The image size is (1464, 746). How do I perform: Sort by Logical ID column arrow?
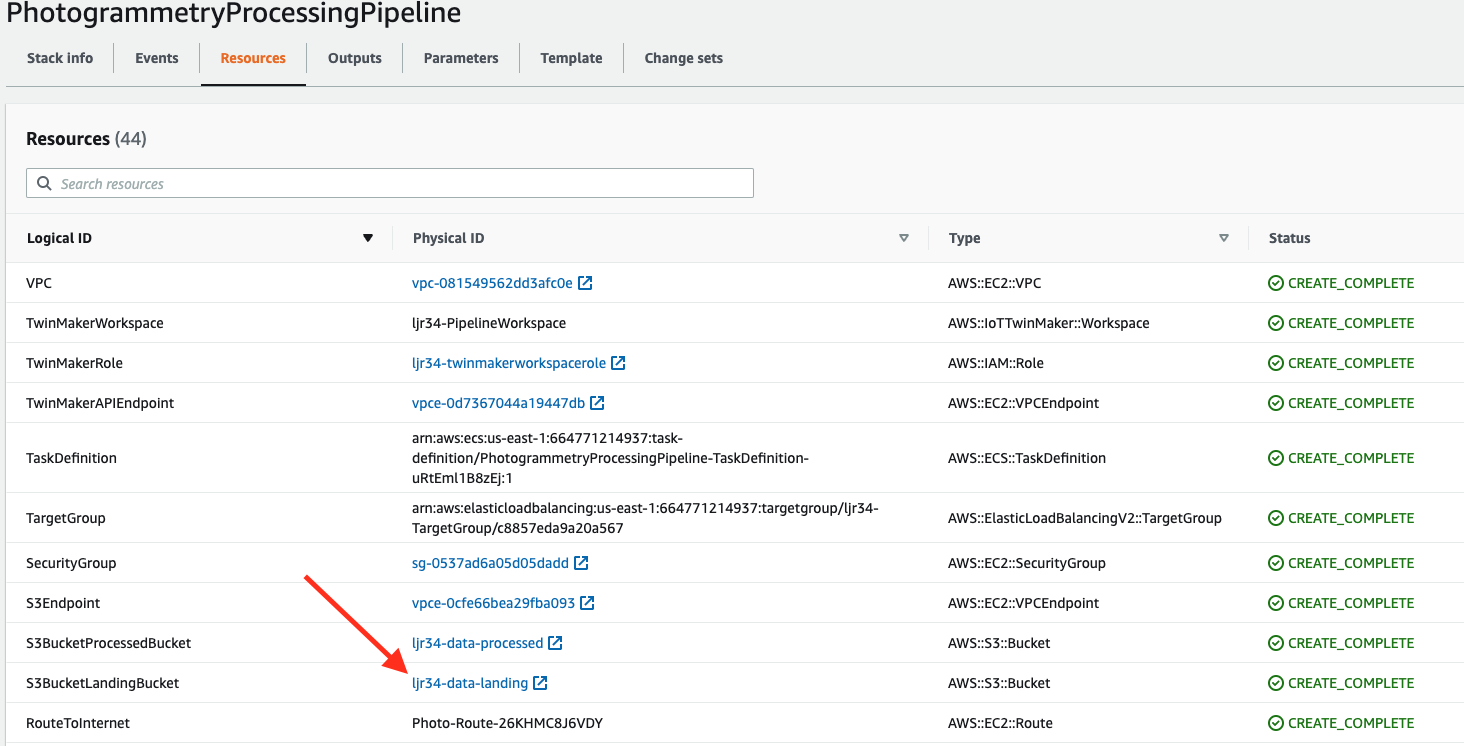tap(367, 238)
